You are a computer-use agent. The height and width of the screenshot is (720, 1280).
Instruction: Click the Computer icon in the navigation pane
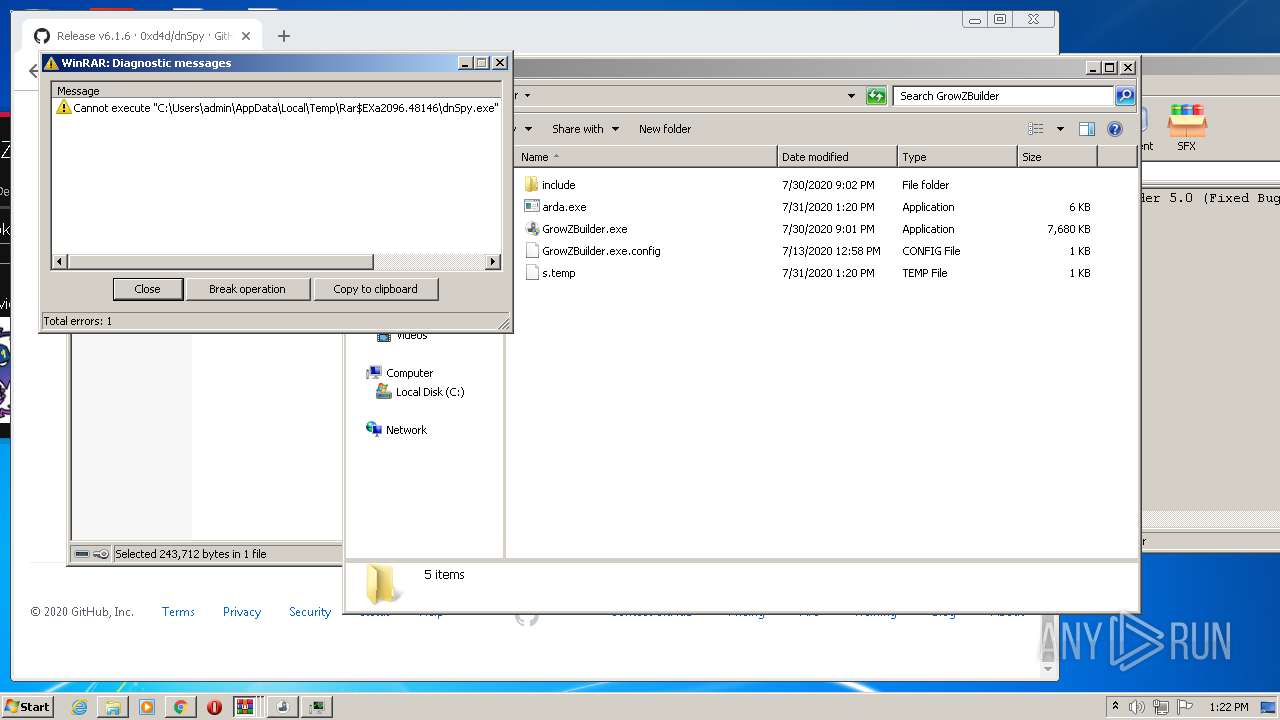tap(374, 373)
